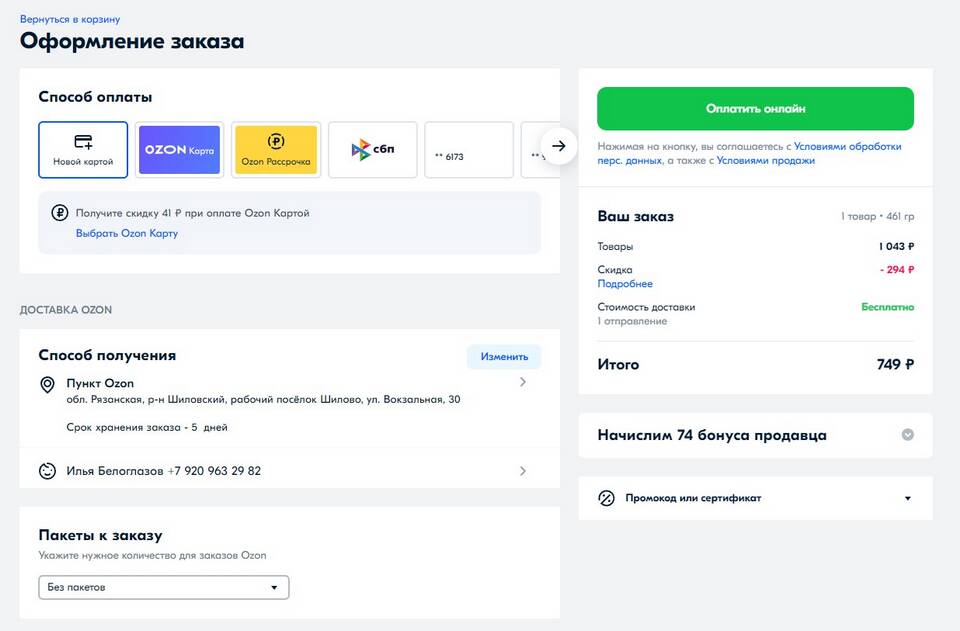This screenshot has width=960, height=631.
Task: Open 'Выбрать Ozon Карту' link
Action: (127, 233)
